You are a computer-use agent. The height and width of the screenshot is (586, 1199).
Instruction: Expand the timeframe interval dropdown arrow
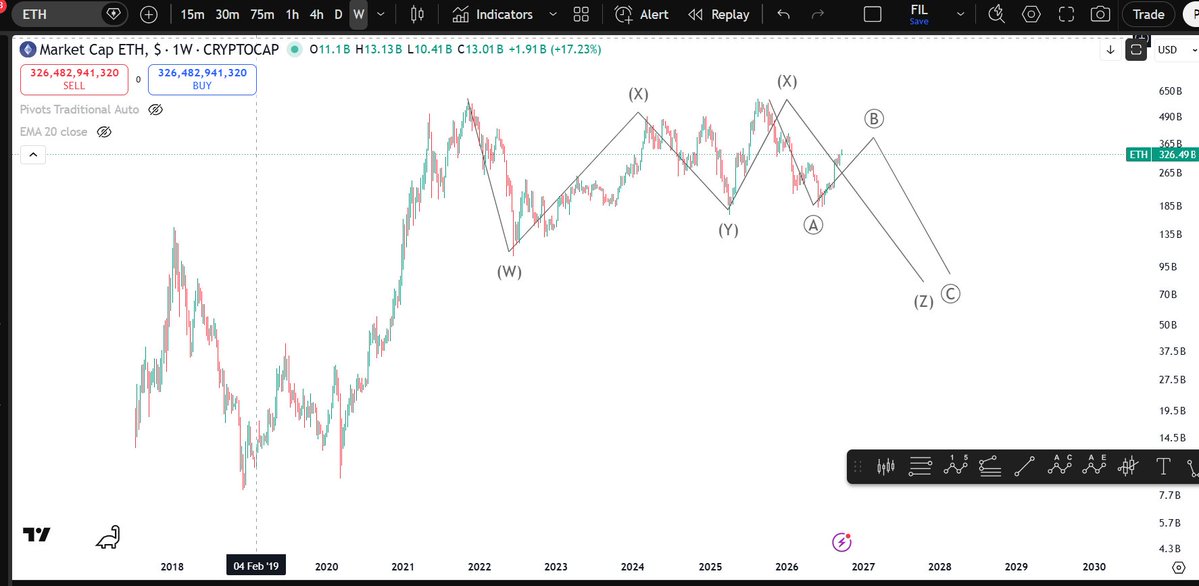click(x=382, y=15)
